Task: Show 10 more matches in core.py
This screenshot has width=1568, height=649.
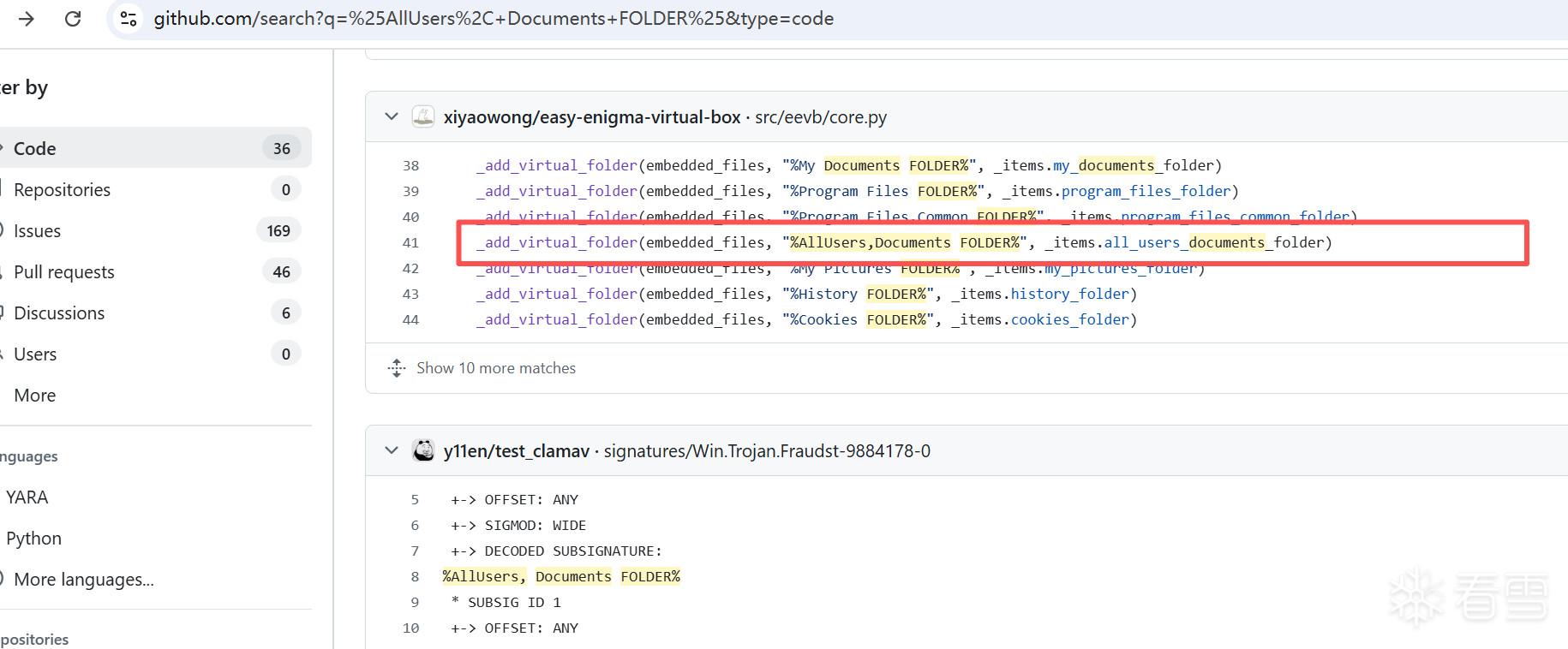Action: [496, 367]
